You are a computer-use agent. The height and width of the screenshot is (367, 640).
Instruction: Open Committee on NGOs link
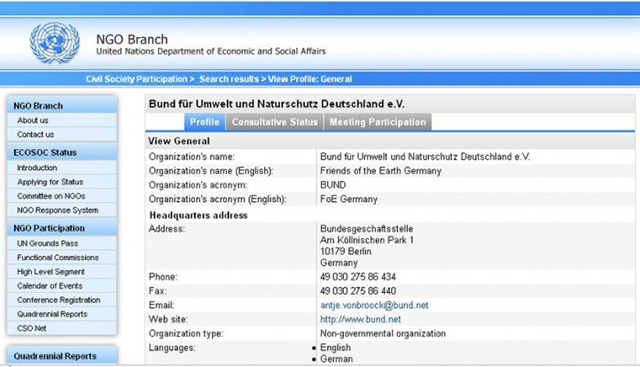(x=51, y=196)
